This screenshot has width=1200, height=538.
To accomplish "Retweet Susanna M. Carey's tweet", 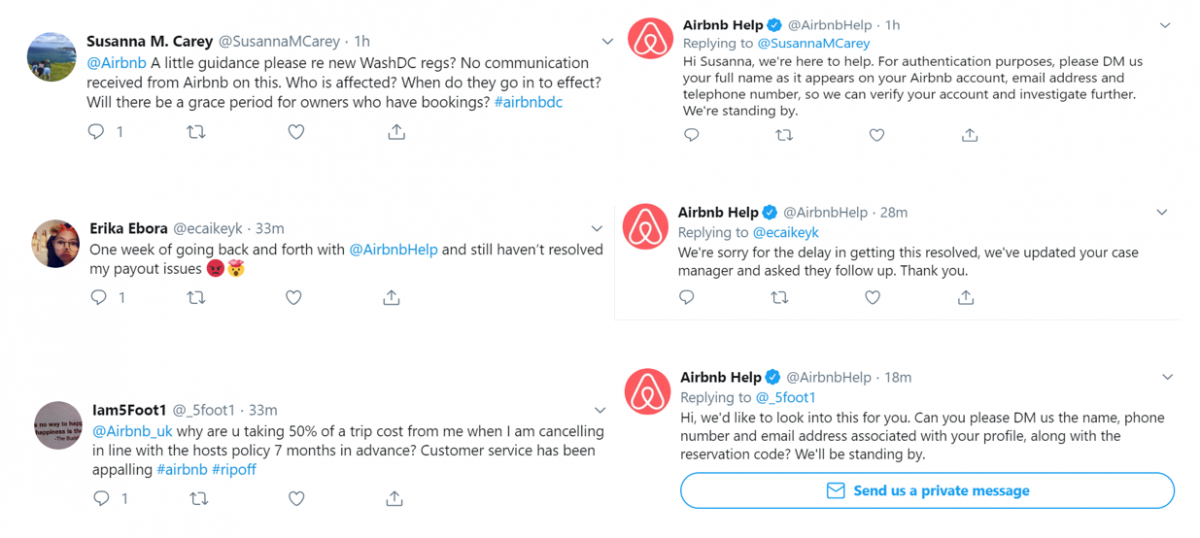I will [x=197, y=132].
